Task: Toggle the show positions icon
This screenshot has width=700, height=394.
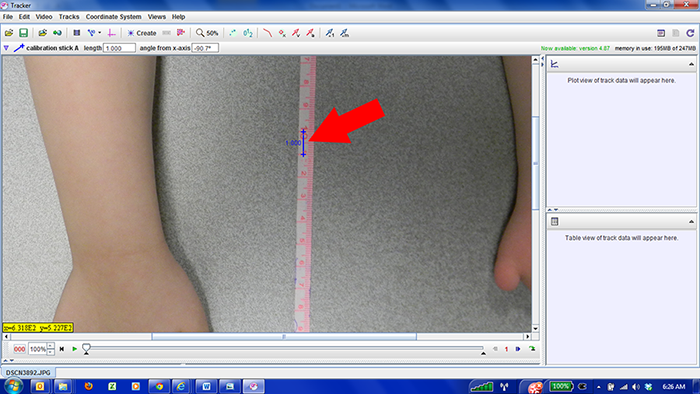Action: (282, 33)
